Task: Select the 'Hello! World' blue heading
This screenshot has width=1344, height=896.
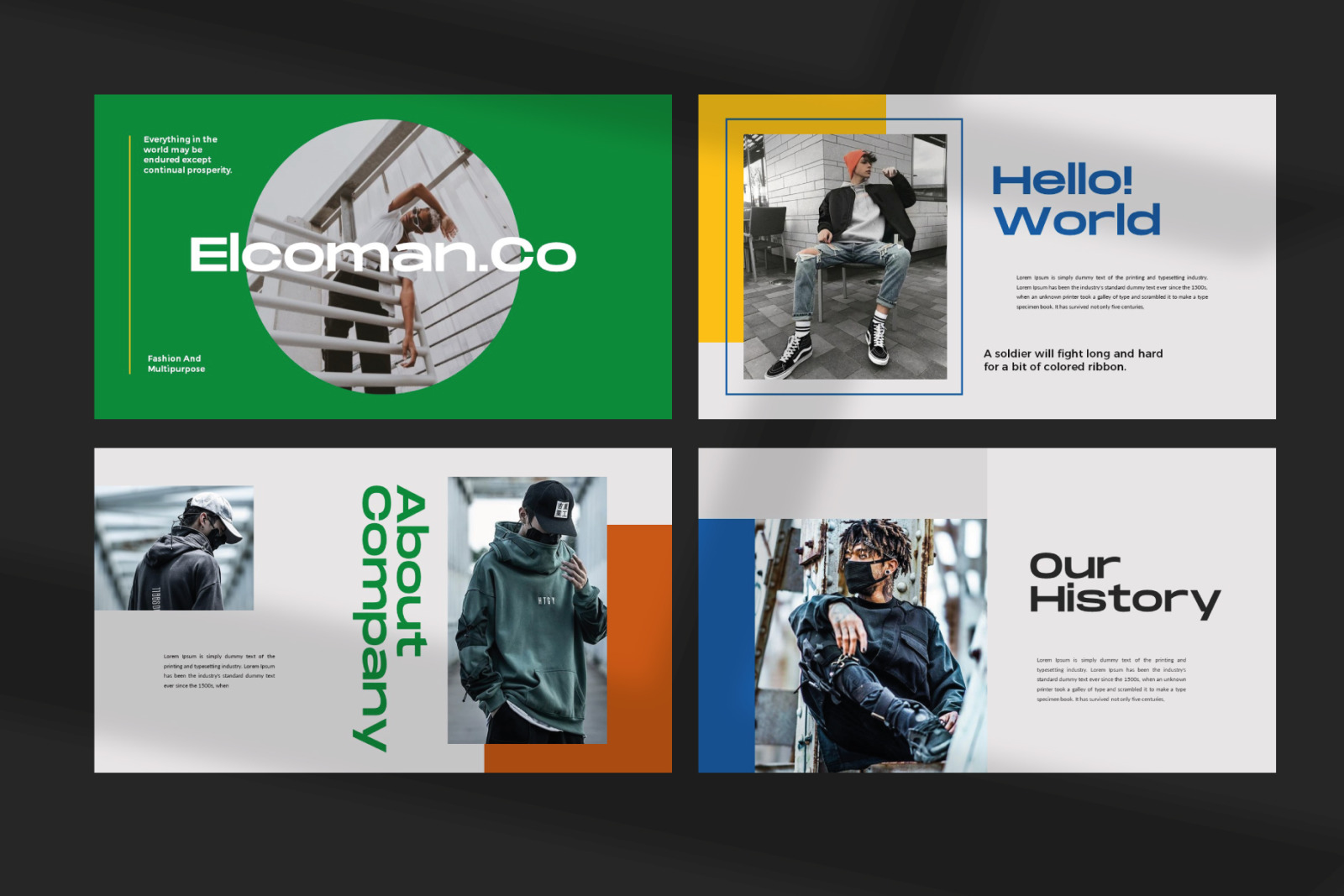Action: pos(1075,202)
